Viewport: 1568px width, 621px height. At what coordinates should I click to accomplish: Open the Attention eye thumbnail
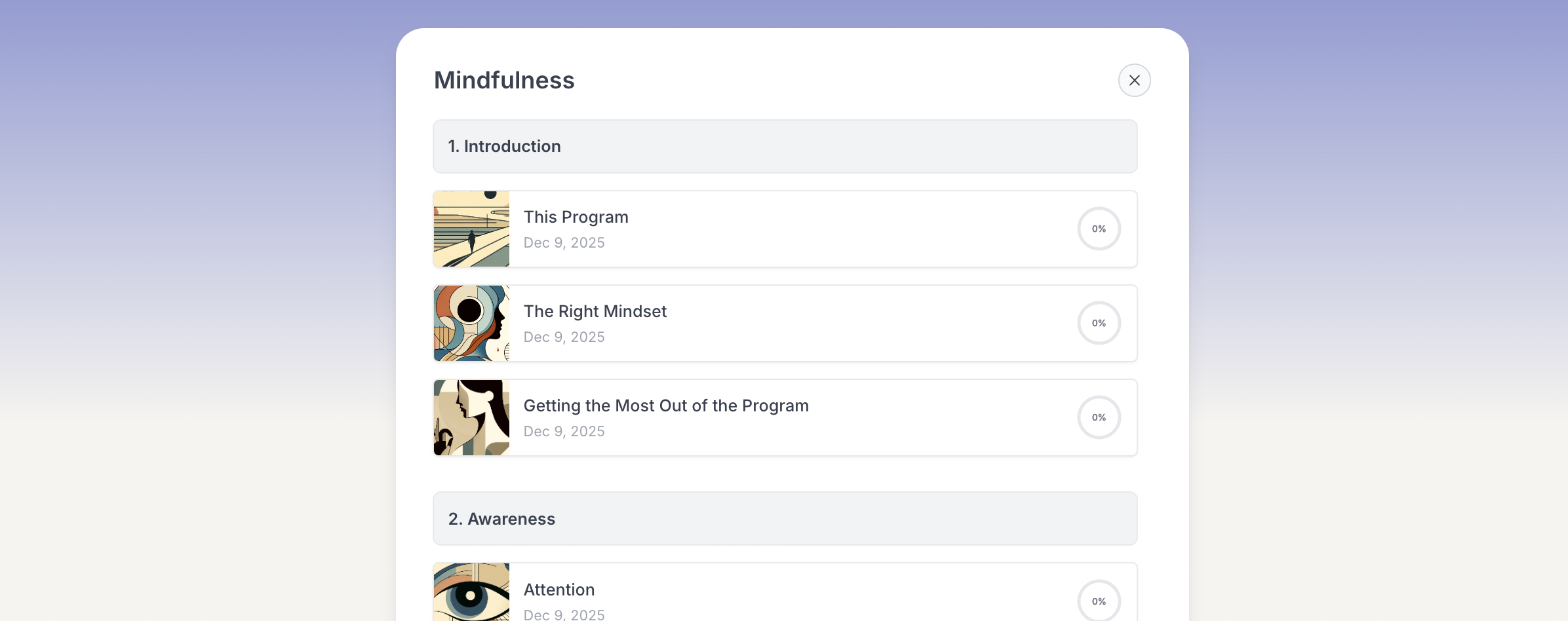pos(471,592)
